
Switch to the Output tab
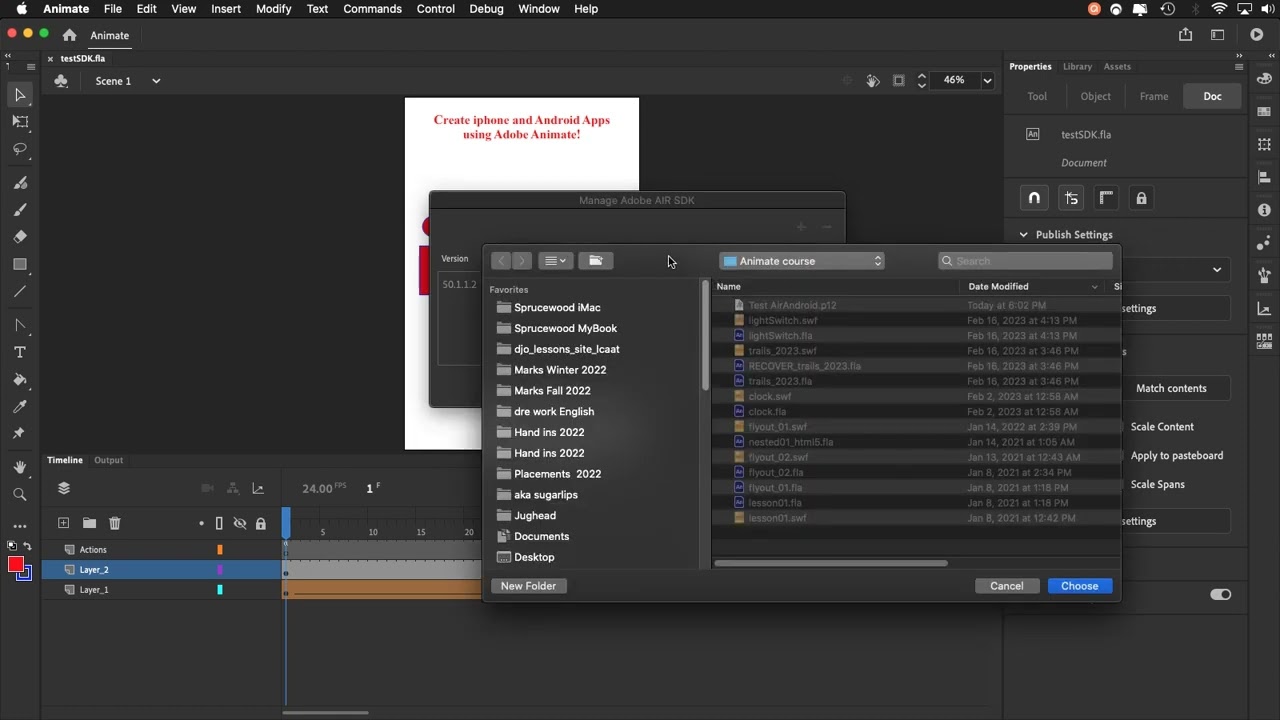108,460
